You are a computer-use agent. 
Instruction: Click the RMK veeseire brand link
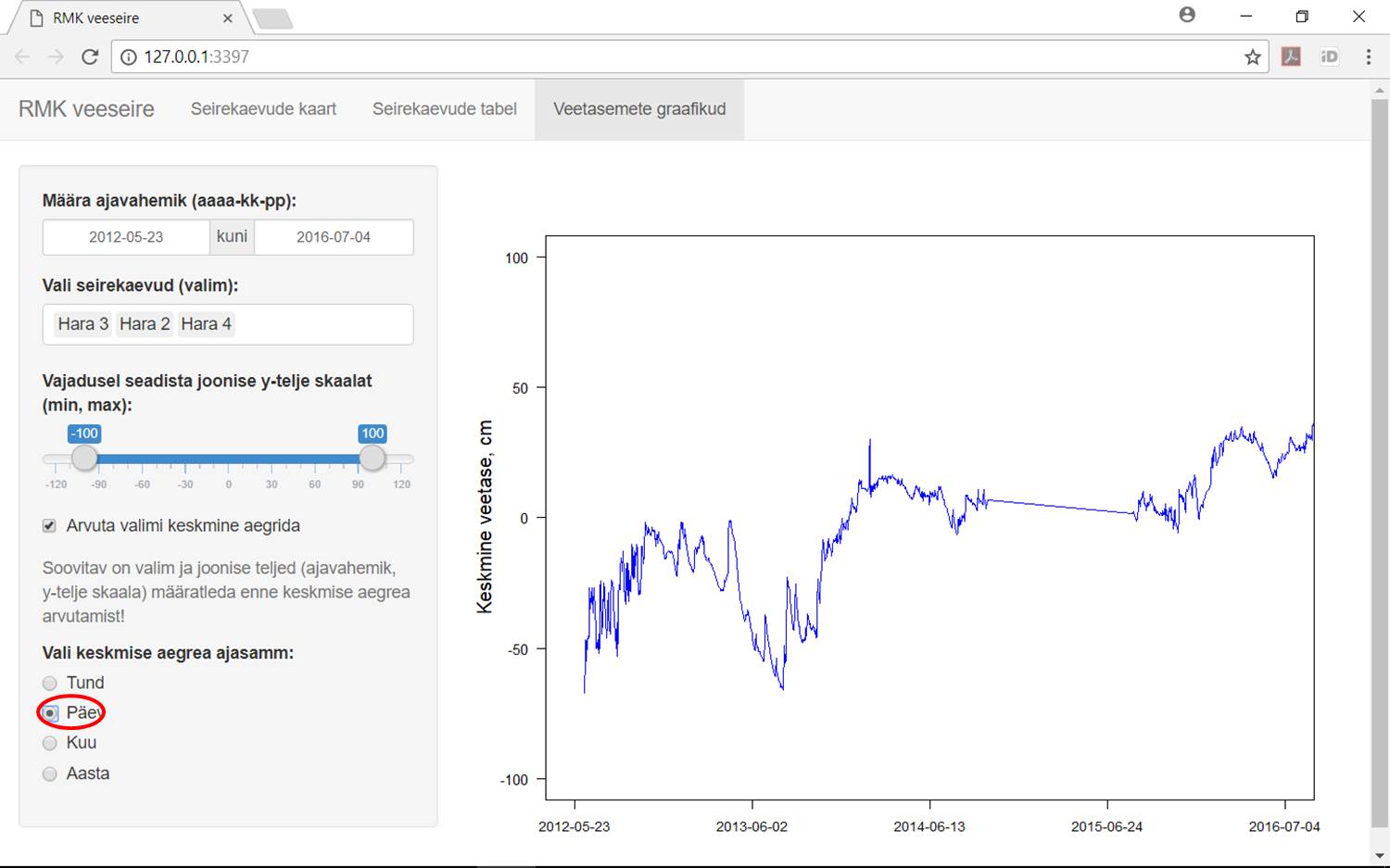pos(86,109)
